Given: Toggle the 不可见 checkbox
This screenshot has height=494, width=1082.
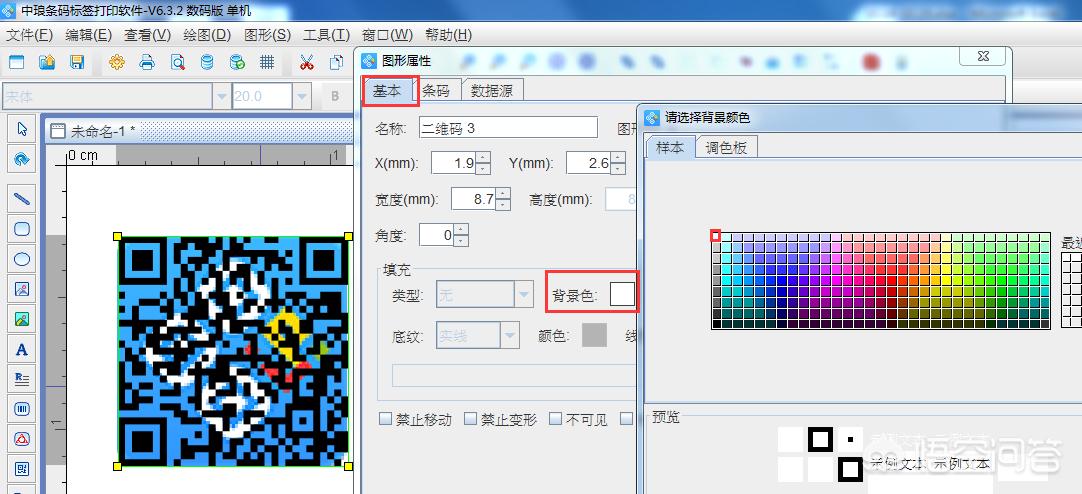Looking at the screenshot, I should point(555,419).
